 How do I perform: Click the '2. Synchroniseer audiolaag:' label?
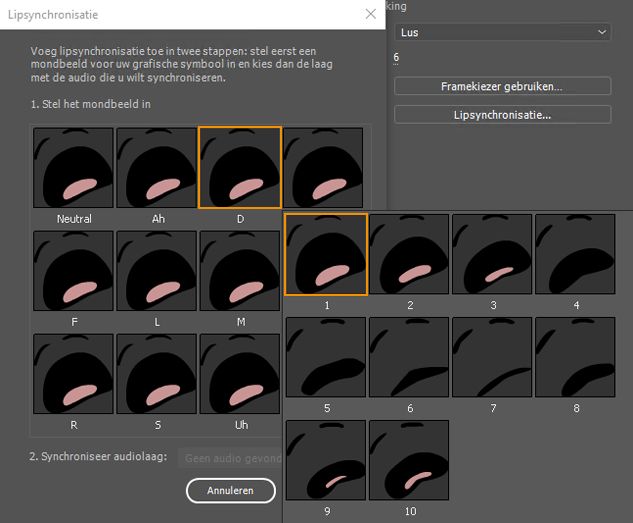click(x=98, y=456)
